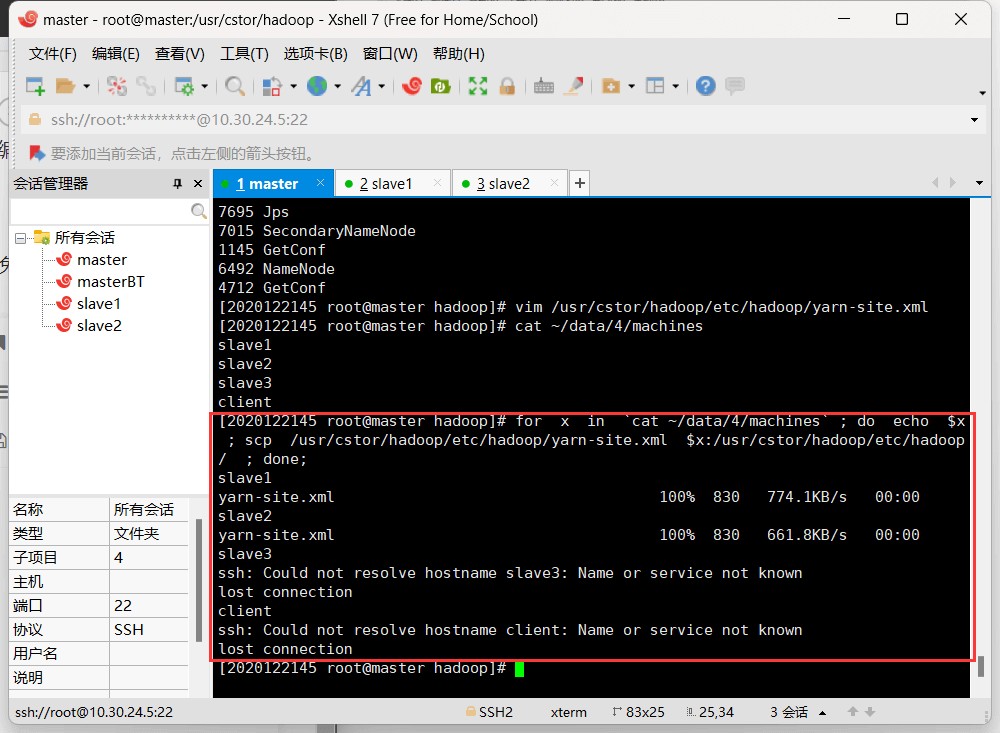Click the blue help question mark icon
The image size is (1000, 733).
706,86
